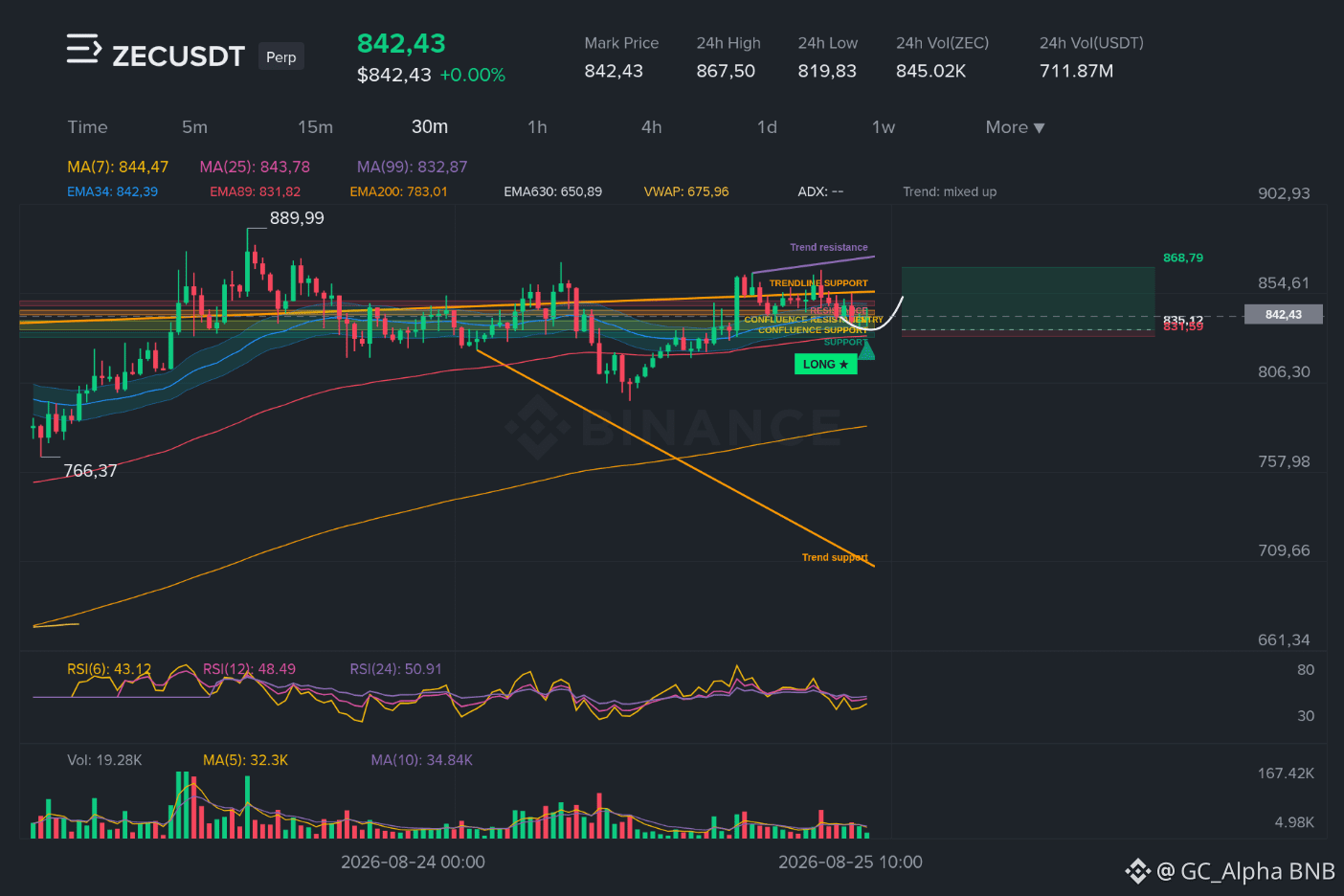The height and width of the screenshot is (896, 1344).
Task: Click the EMA89: 831,82 label
Action: tap(255, 191)
